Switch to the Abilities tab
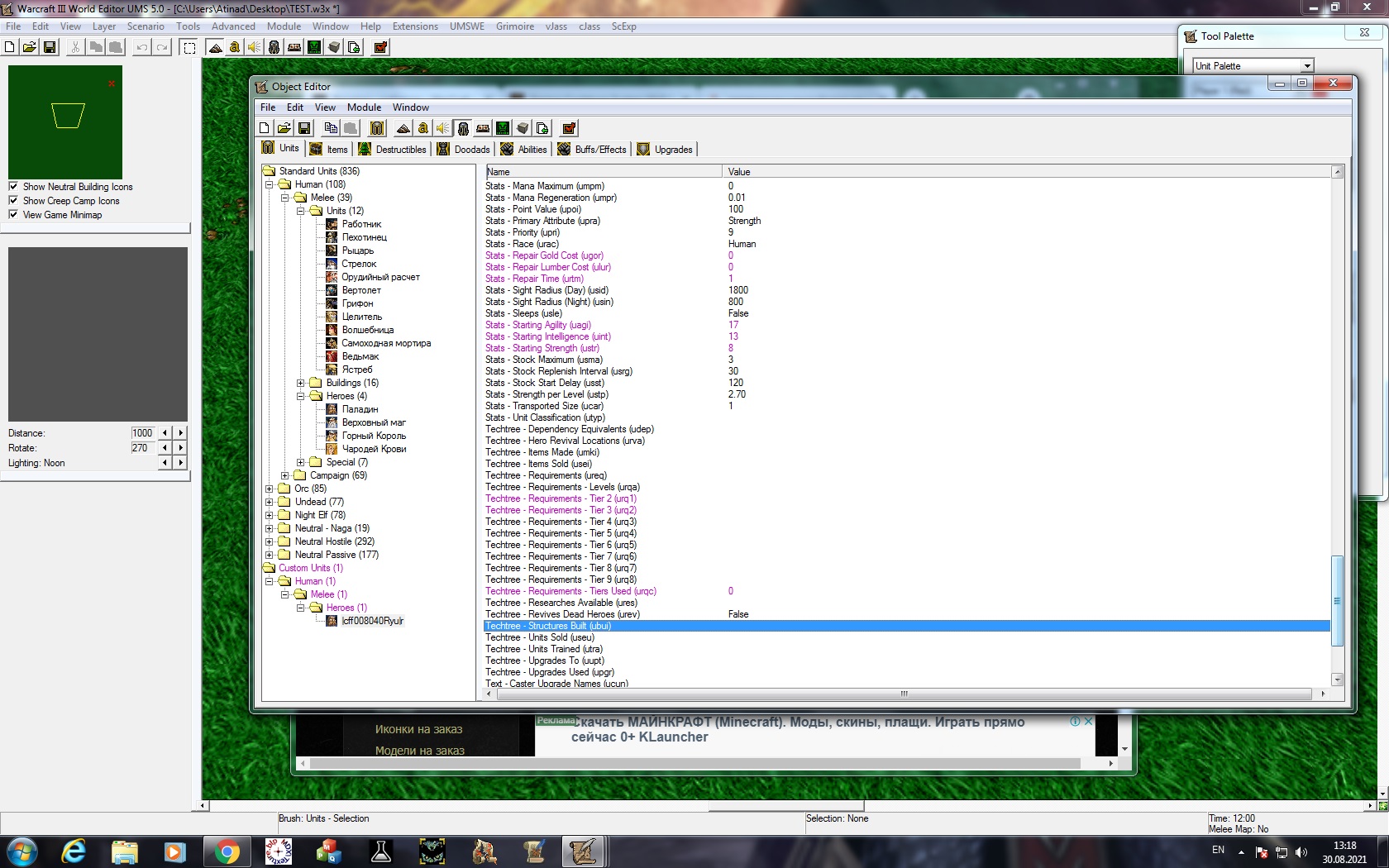Screen dimensions: 1389x868 click(524, 150)
